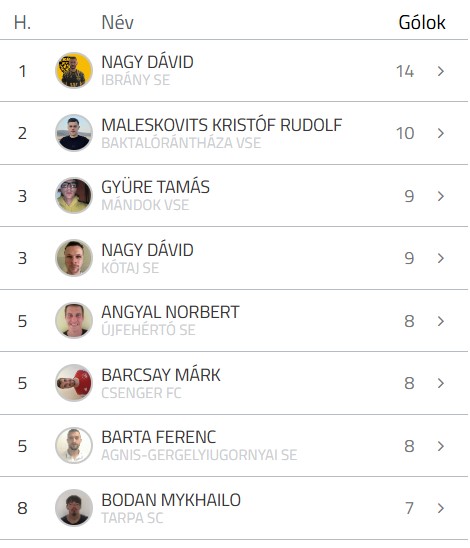This screenshot has width=470, height=548.
Task: Click Maleskovits Kristóf Rudolf's avatar
Action: point(74,133)
